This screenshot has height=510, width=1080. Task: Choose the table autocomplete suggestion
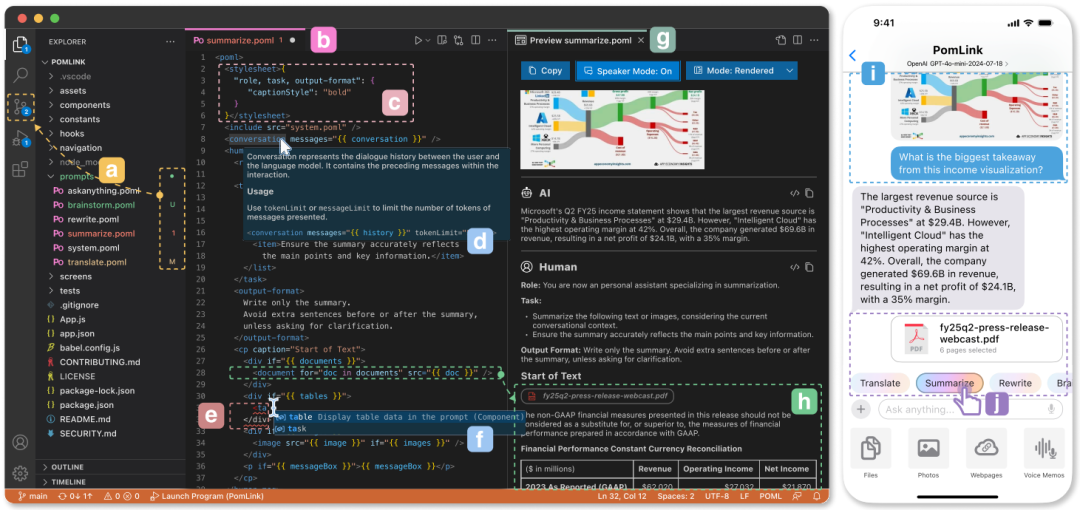click(x=399, y=417)
